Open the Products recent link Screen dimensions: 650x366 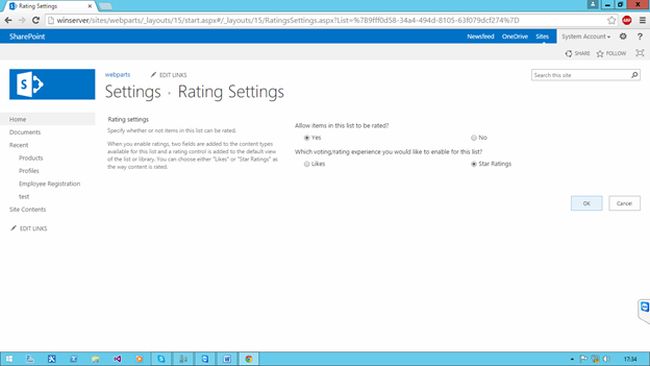click(31, 158)
